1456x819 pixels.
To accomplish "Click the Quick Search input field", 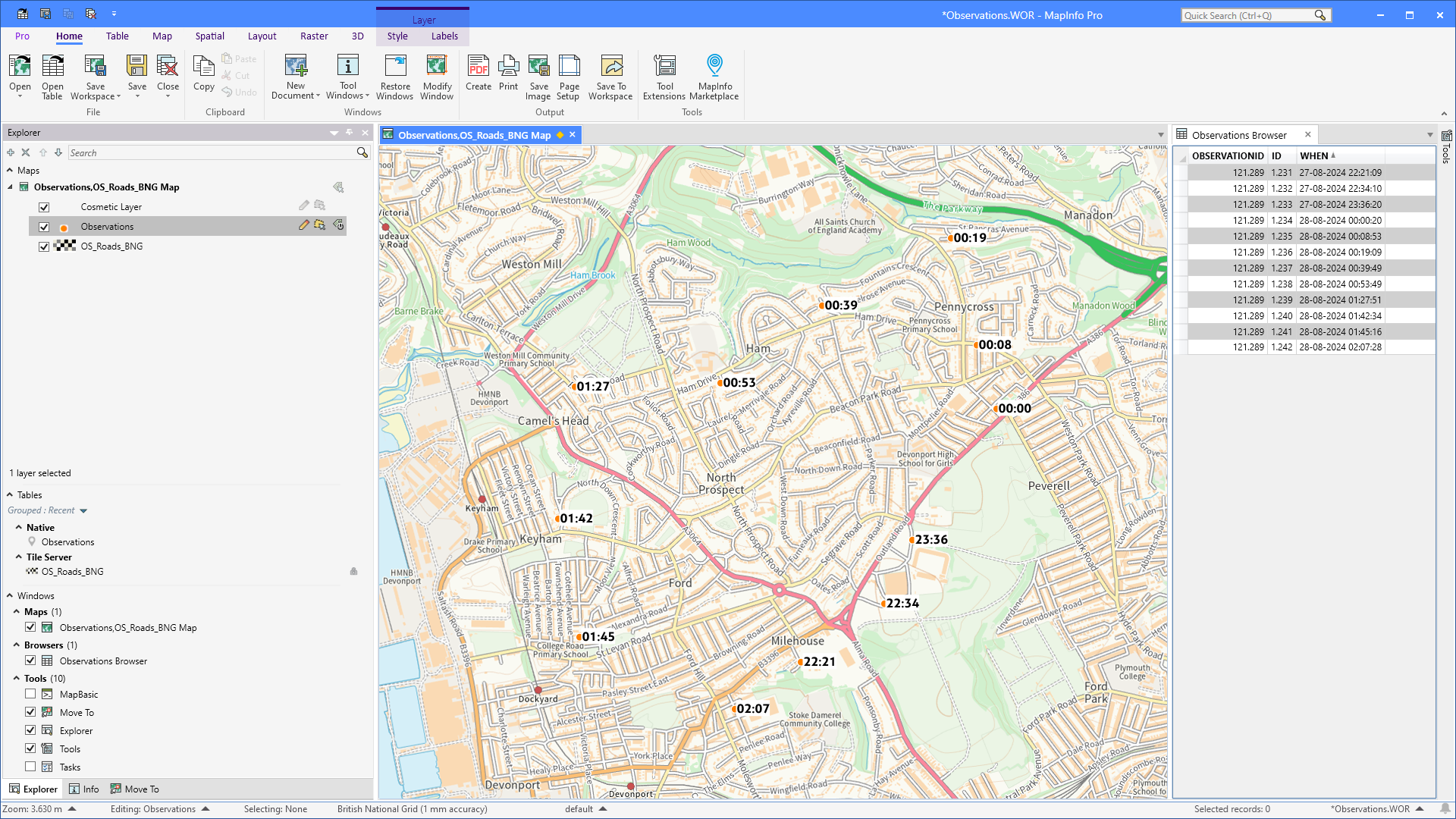I will pyautogui.click(x=1247, y=15).
